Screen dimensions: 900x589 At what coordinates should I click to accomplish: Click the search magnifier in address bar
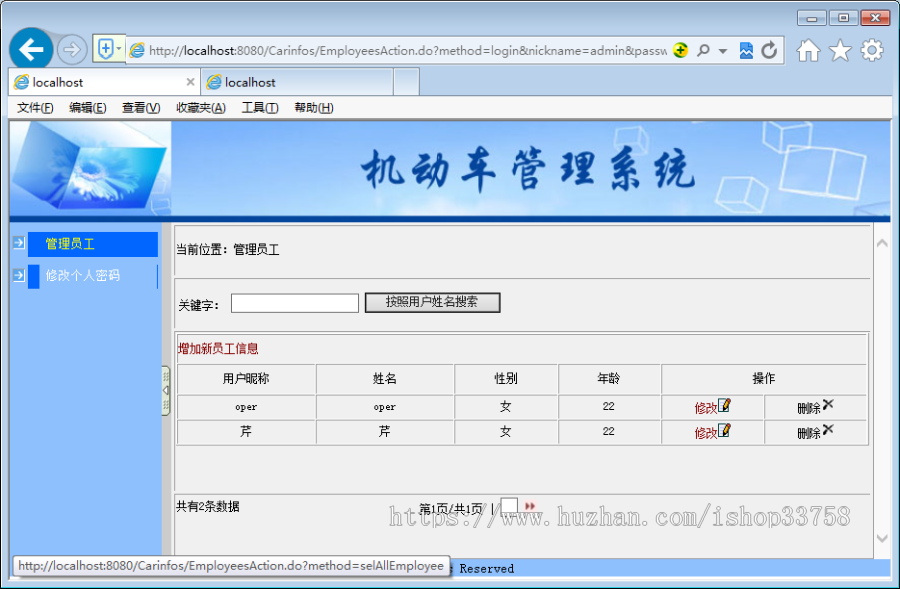tap(703, 51)
